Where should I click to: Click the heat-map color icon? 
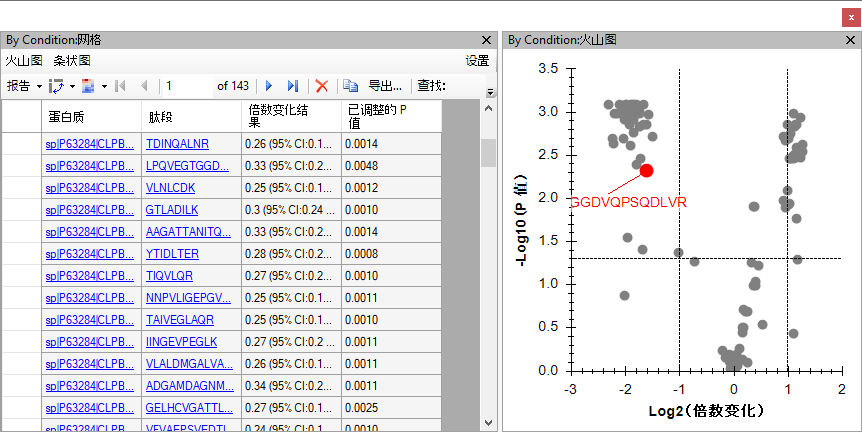89,86
